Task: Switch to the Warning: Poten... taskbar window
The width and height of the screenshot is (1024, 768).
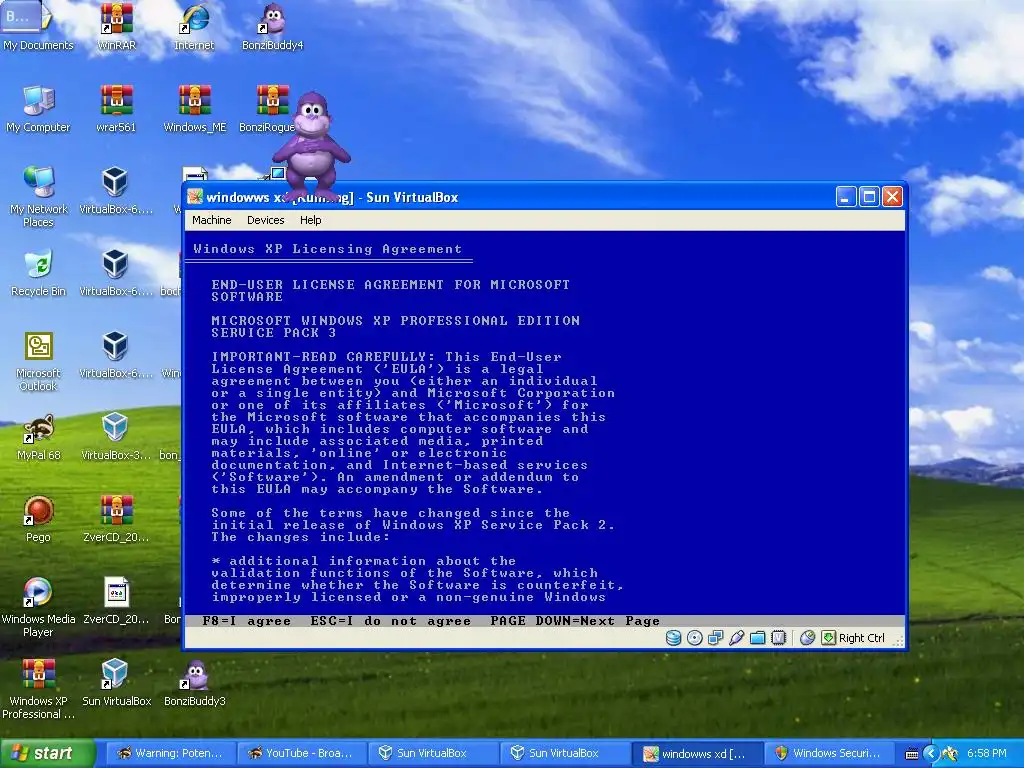Action: coord(170,754)
